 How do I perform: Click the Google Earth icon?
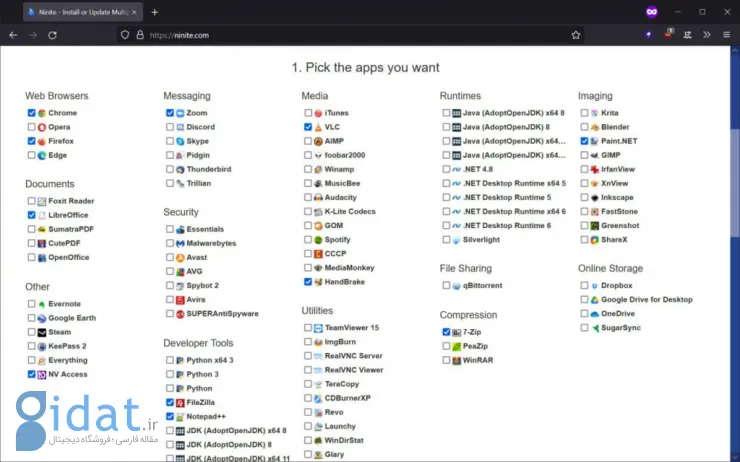tap(42, 319)
